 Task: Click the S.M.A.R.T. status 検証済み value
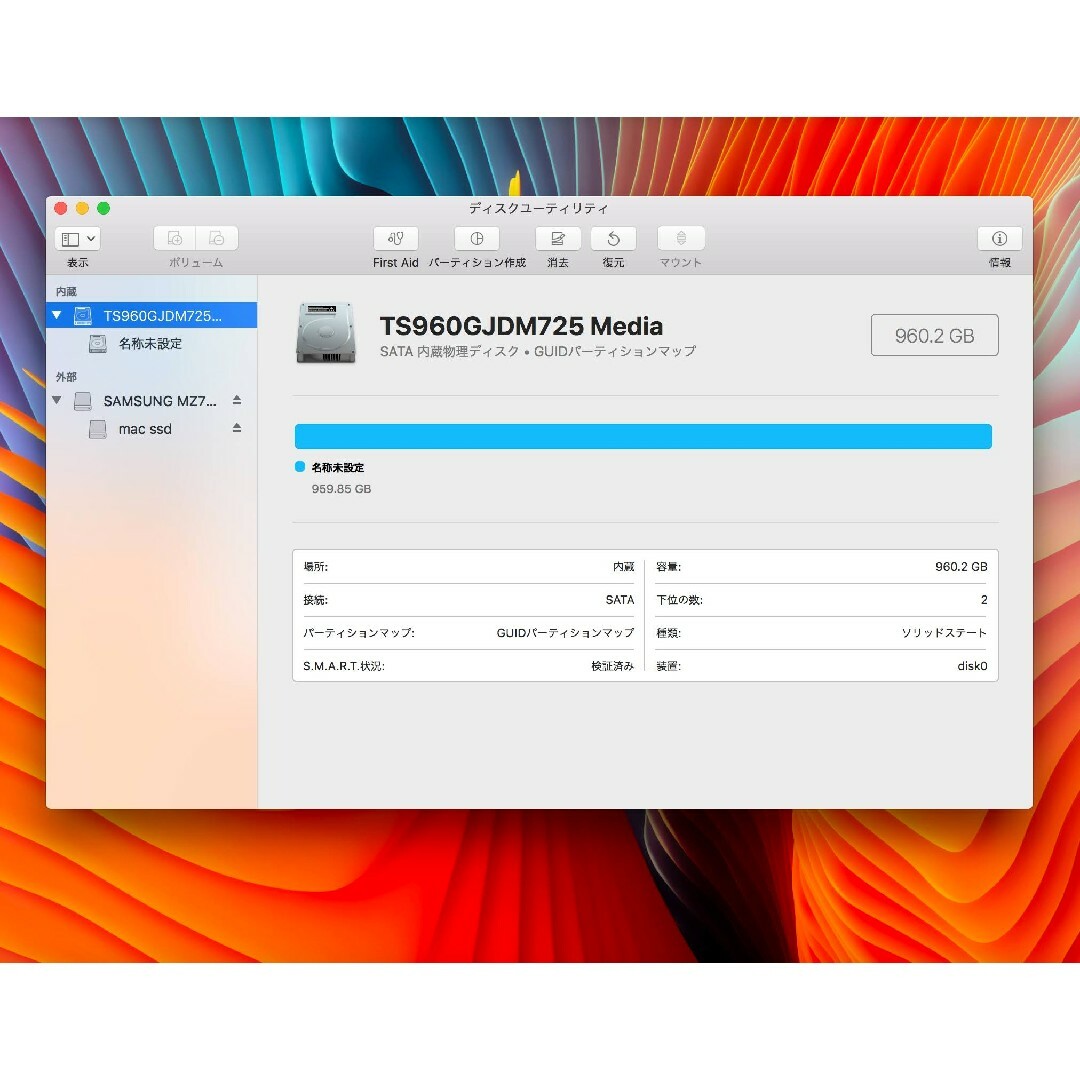click(x=612, y=666)
